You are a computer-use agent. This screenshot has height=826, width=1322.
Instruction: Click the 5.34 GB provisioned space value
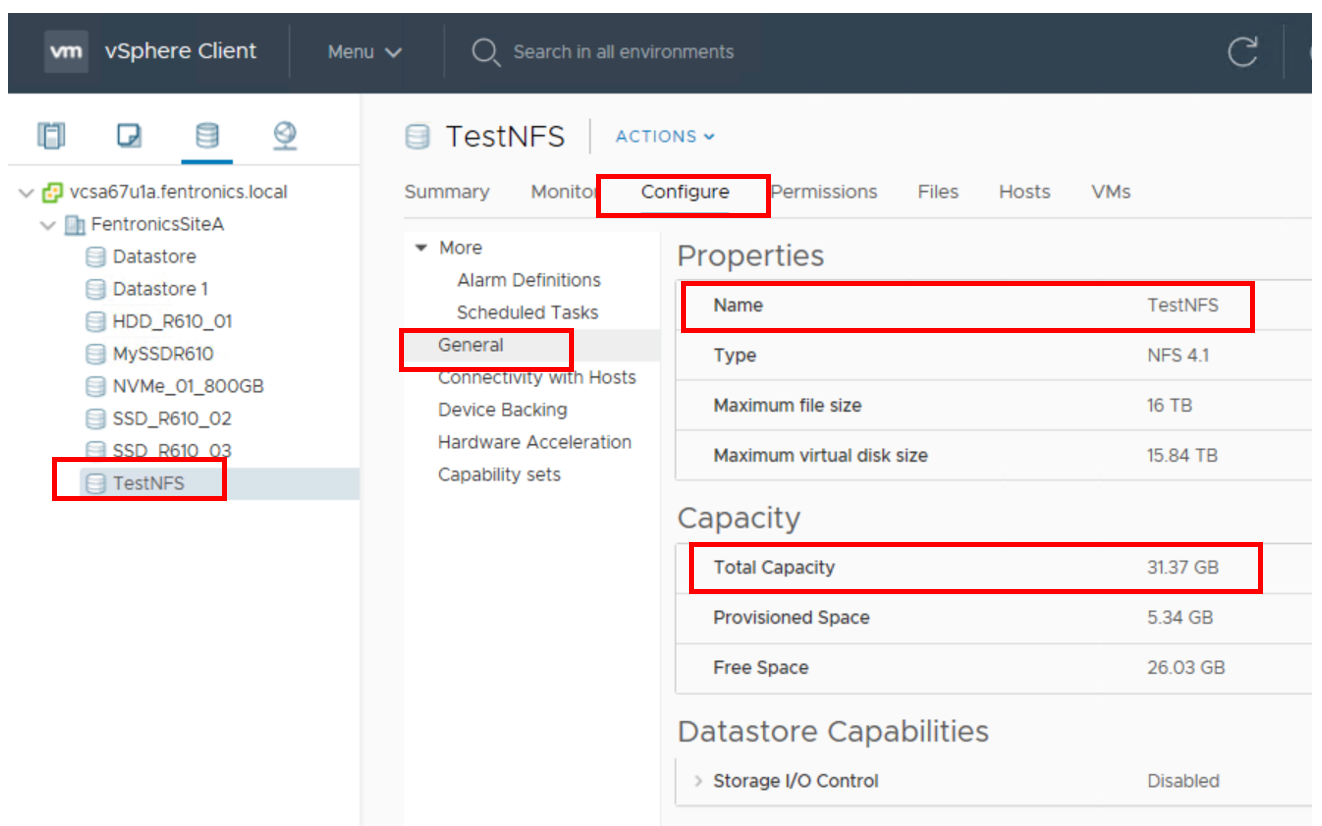coord(1180,617)
